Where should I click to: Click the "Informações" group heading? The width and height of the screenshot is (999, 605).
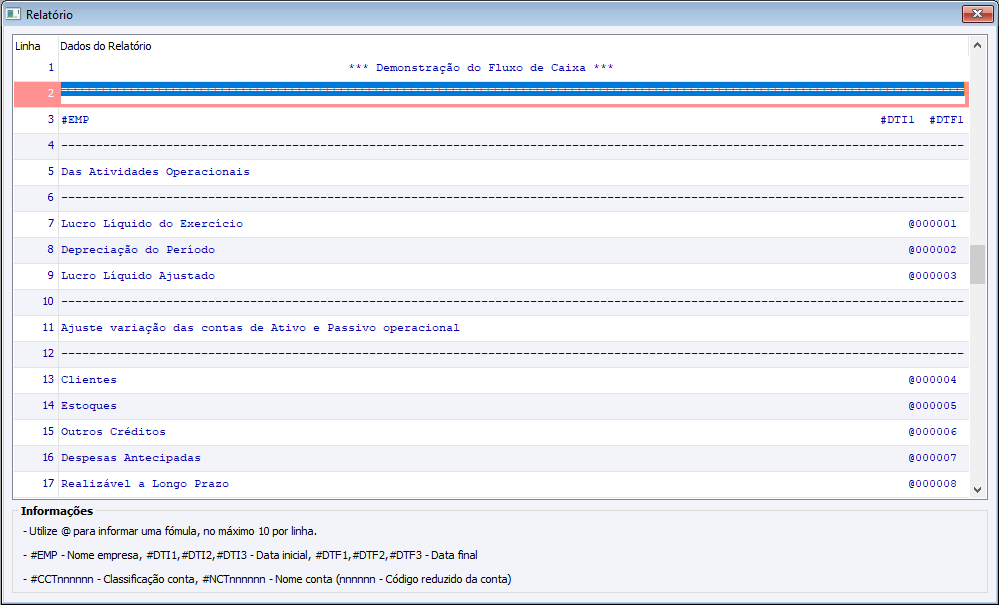(57, 511)
